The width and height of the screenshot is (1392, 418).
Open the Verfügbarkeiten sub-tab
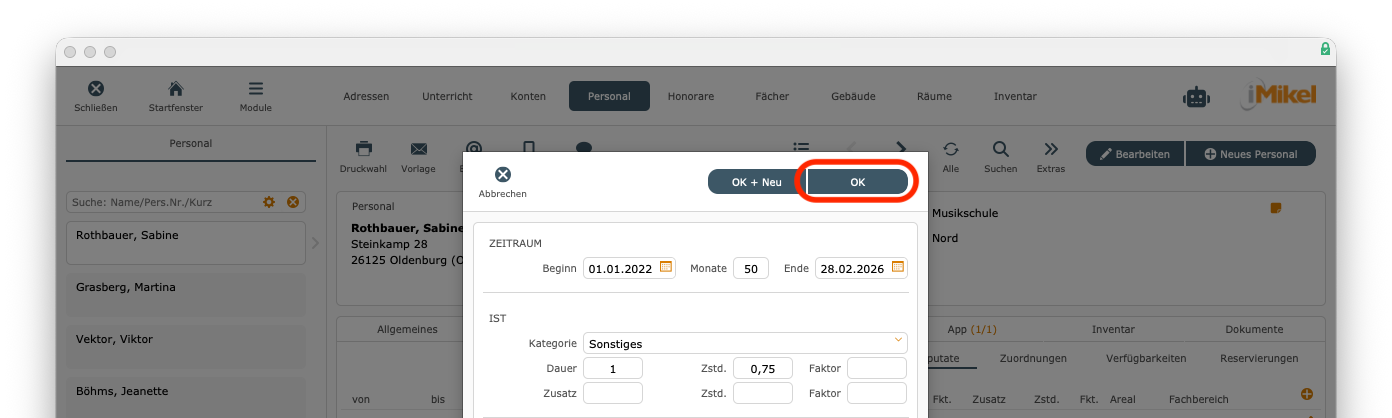click(1146, 358)
